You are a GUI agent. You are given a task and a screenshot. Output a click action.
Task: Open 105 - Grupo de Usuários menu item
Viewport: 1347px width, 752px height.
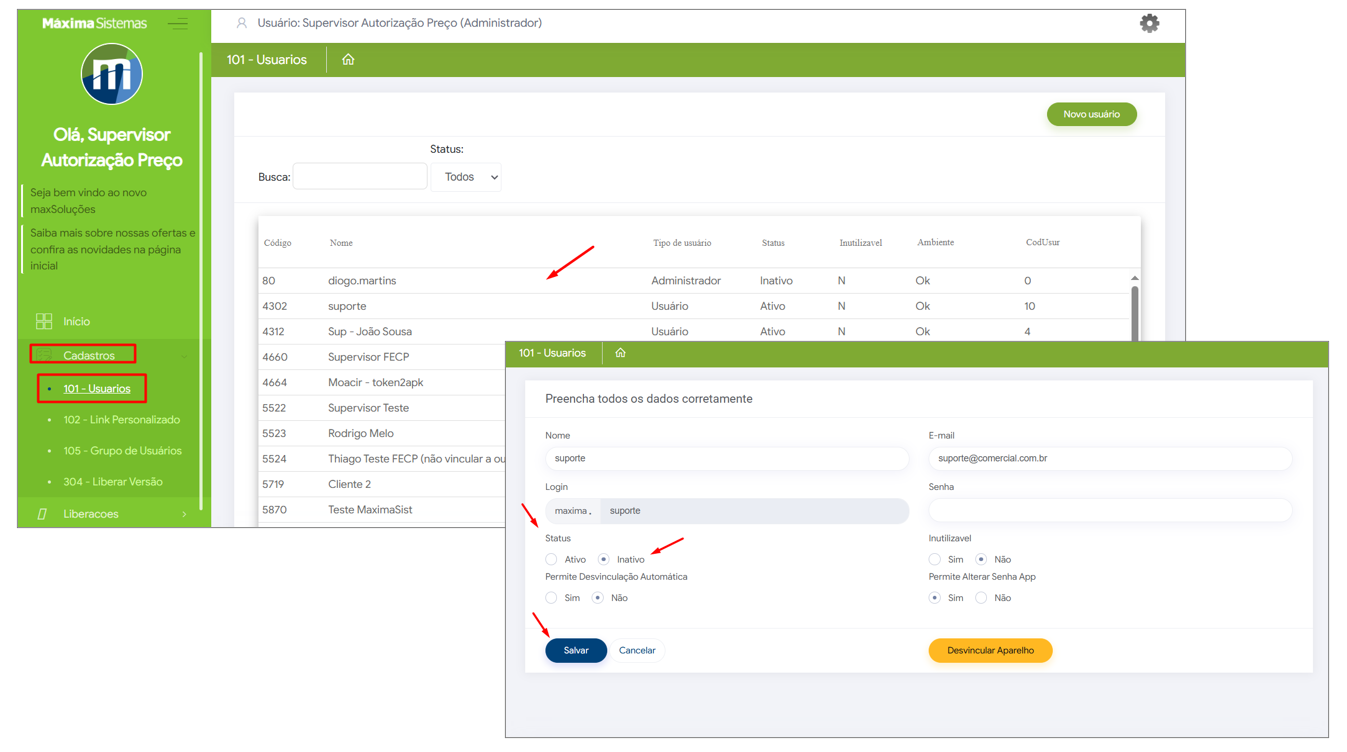click(x=122, y=451)
